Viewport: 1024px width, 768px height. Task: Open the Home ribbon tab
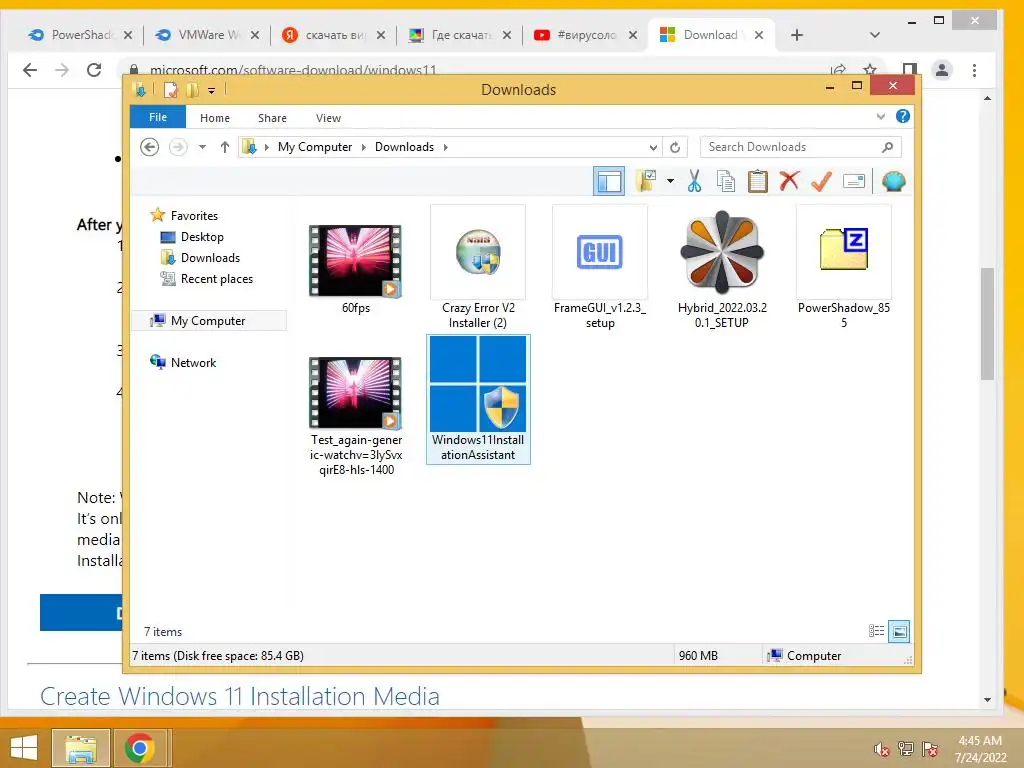215,118
